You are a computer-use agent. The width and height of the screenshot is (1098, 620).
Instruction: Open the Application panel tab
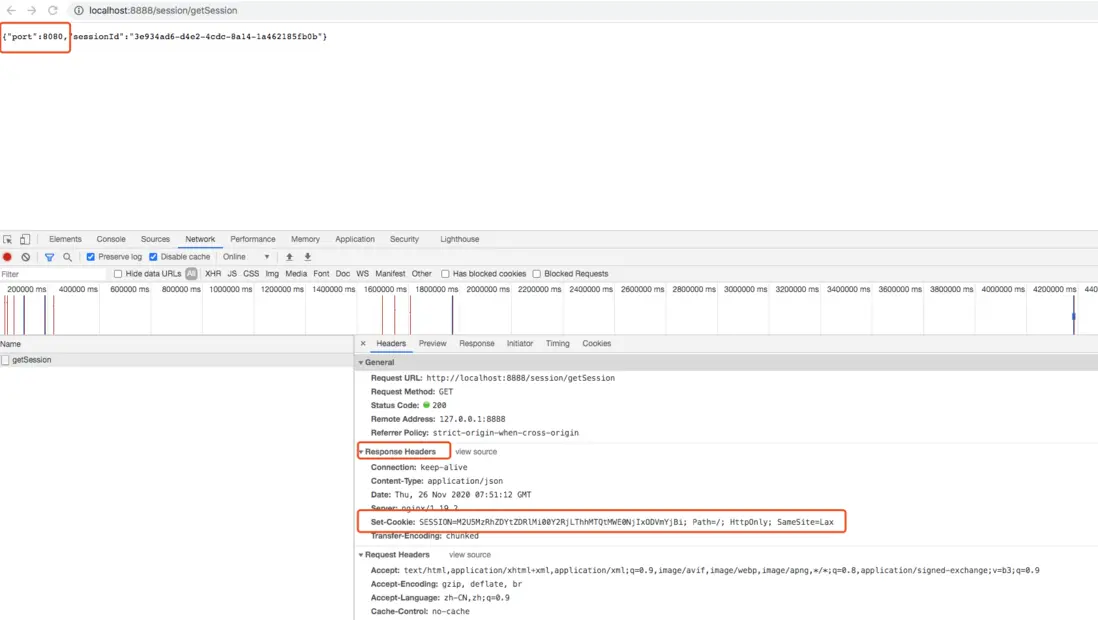tap(355, 239)
